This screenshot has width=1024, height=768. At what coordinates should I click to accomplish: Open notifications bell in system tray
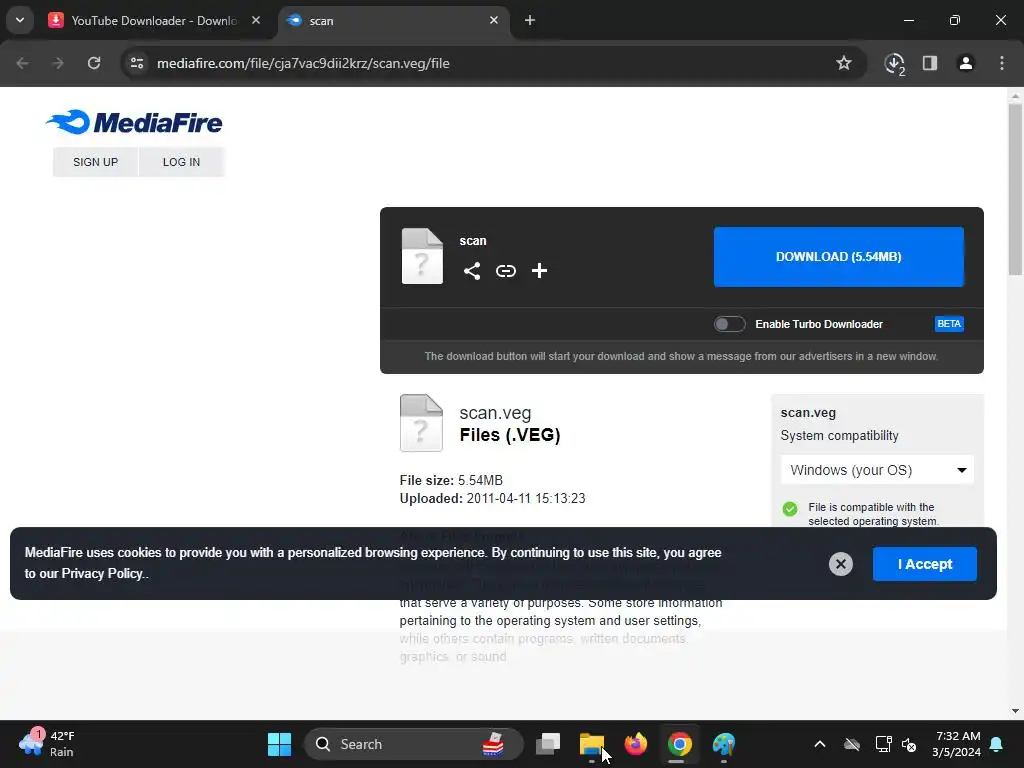[x=996, y=744]
